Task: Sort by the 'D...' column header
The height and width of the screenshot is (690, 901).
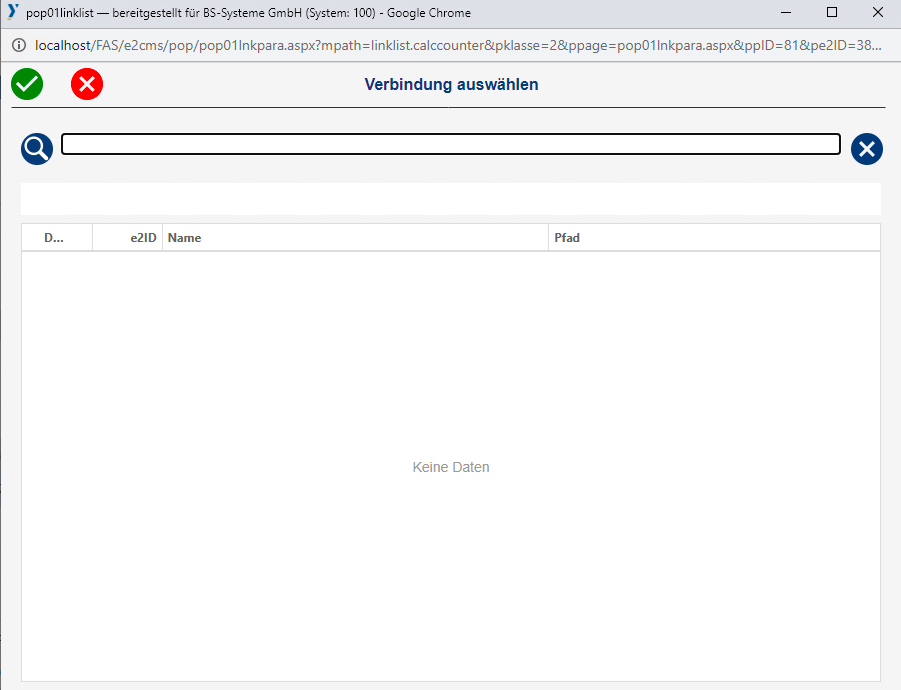Action: click(55, 238)
